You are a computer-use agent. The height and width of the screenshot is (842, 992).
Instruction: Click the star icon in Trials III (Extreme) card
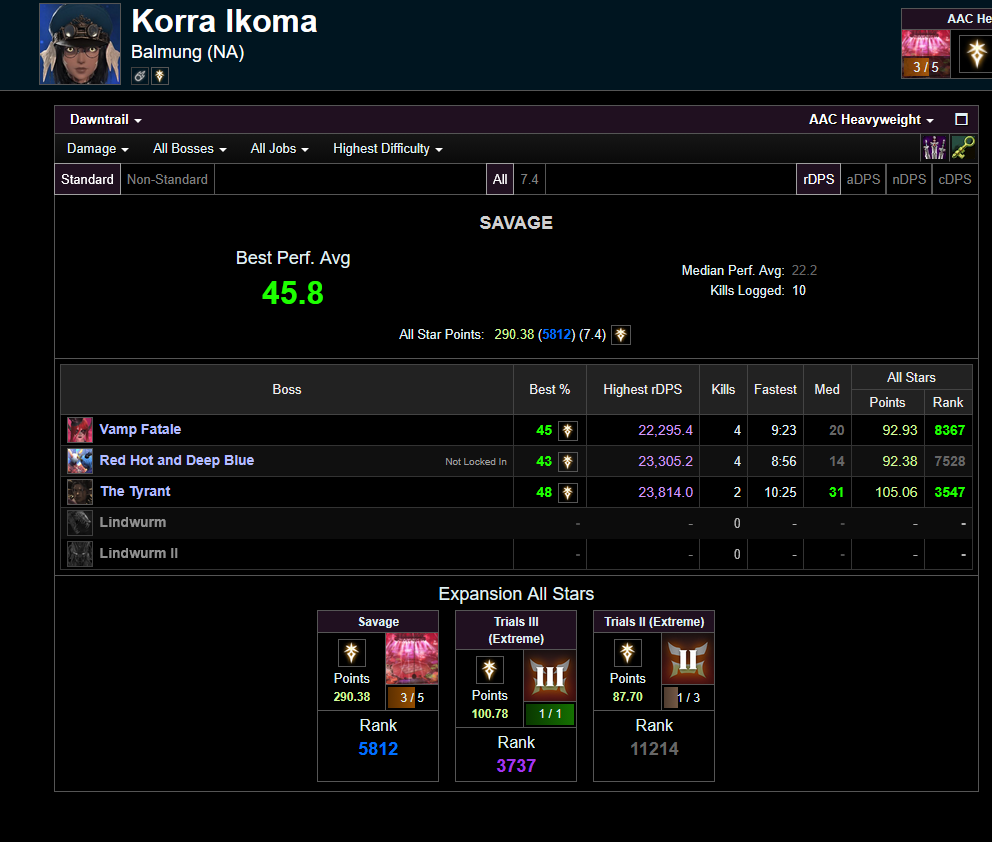(490, 670)
